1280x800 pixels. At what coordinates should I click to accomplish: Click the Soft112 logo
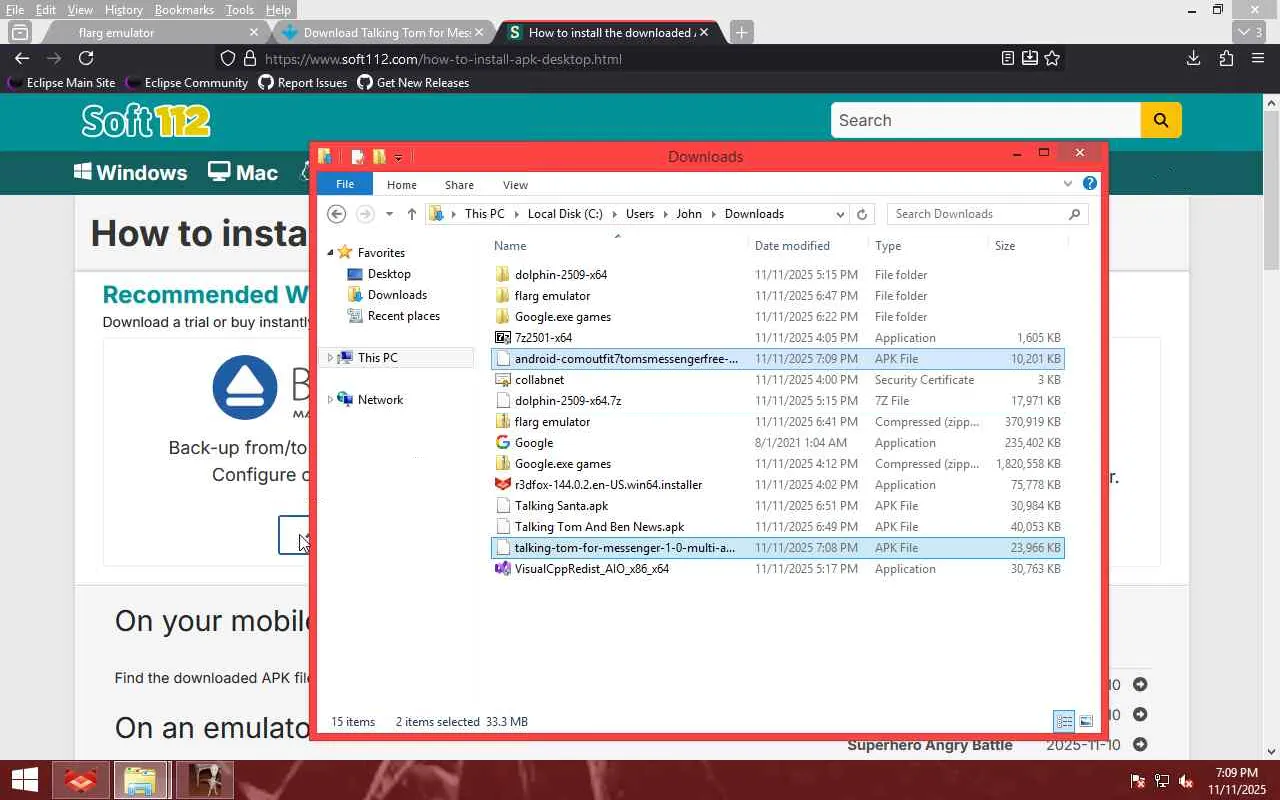click(146, 121)
